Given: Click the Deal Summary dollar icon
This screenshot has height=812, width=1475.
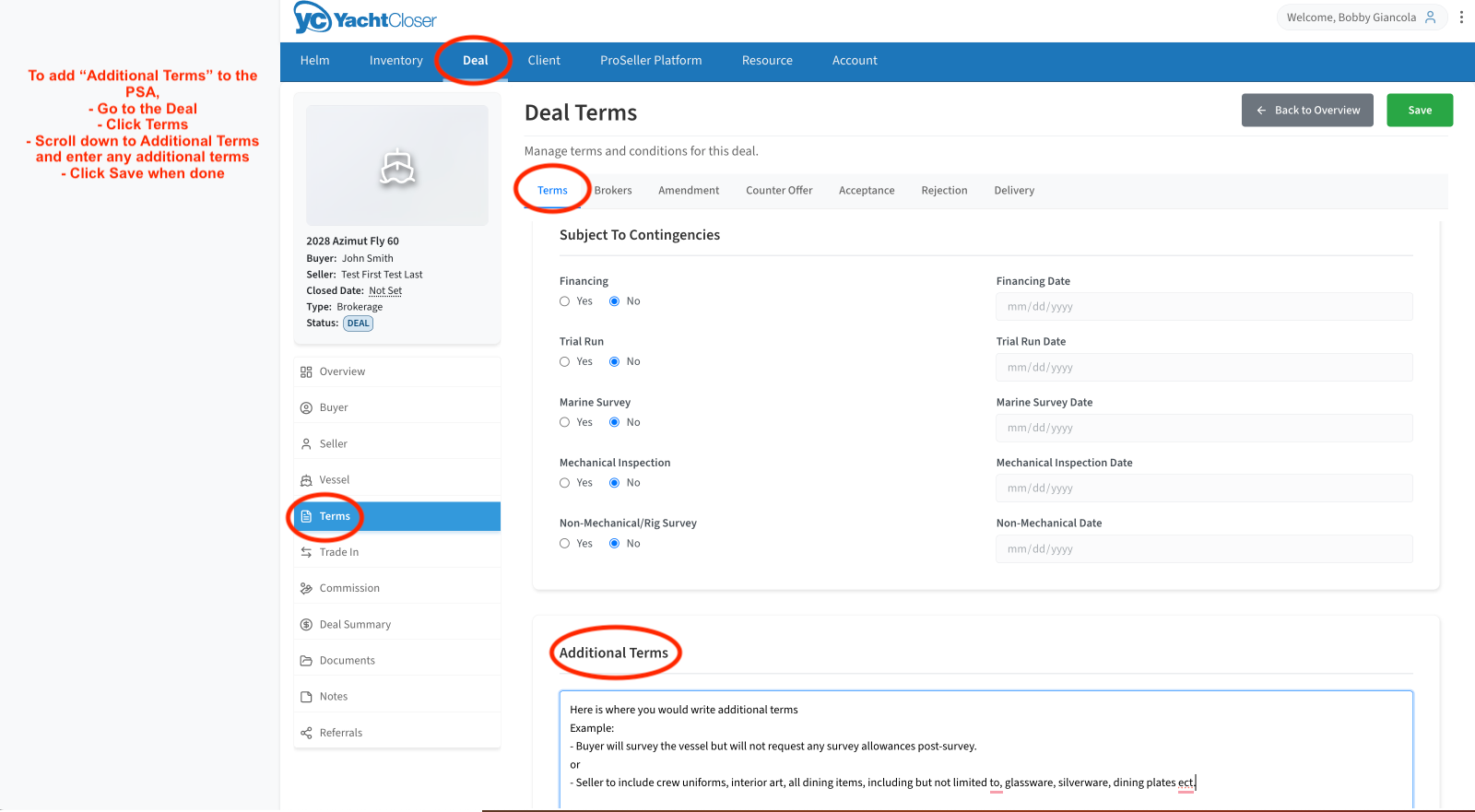Looking at the screenshot, I should [306, 625].
